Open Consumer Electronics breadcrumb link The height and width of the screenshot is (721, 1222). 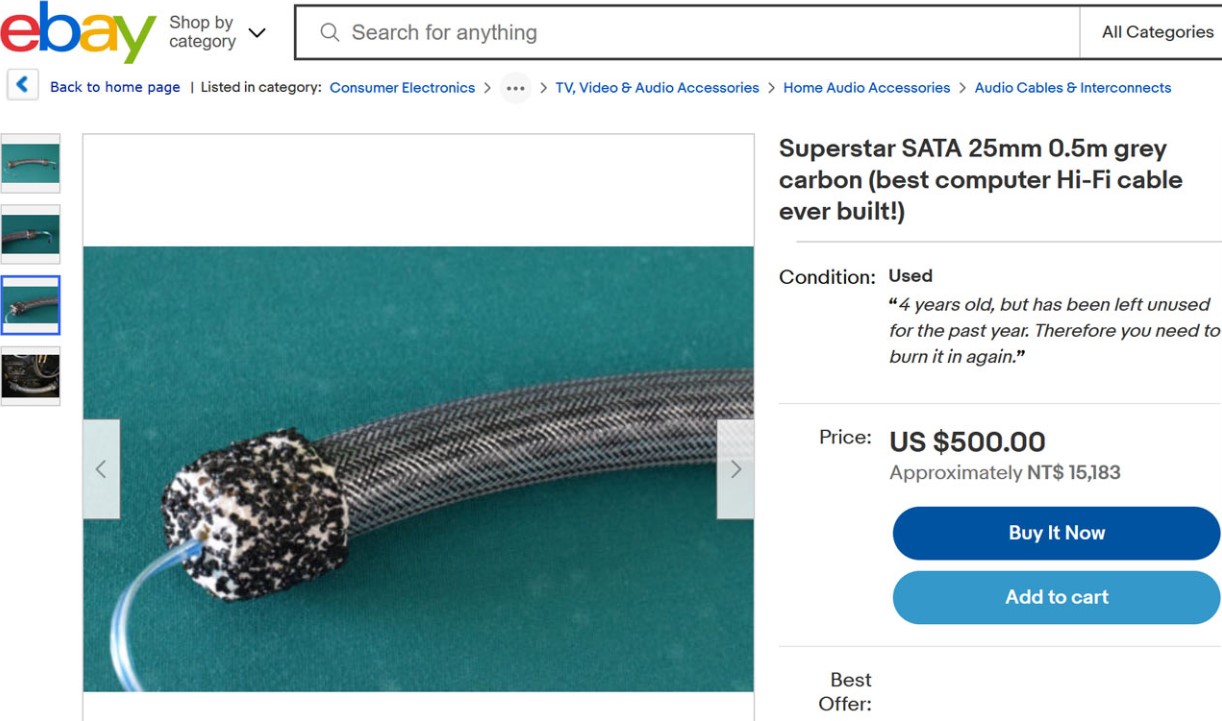pyautogui.click(x=402, y=88)
